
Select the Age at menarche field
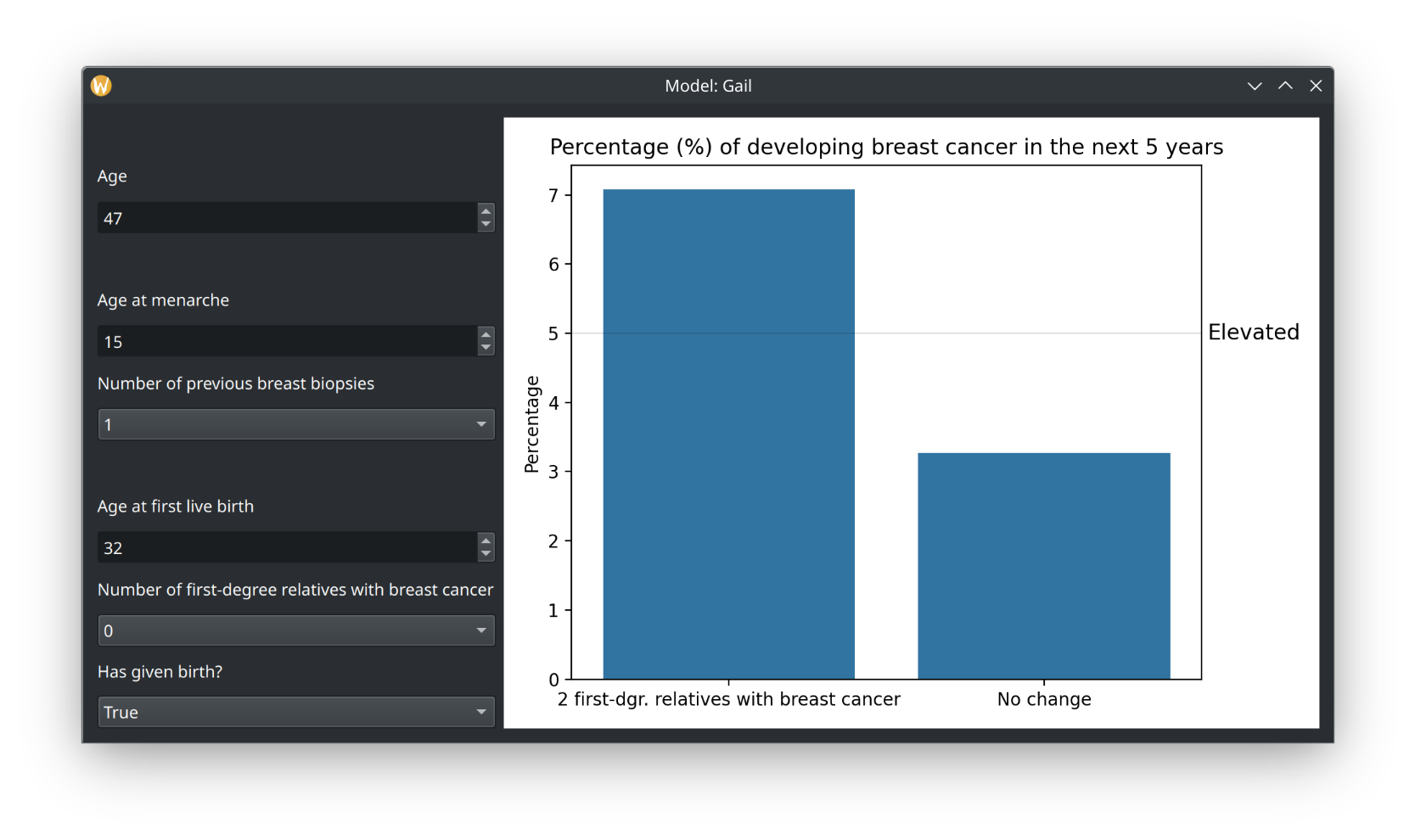(x=287, y=342)
